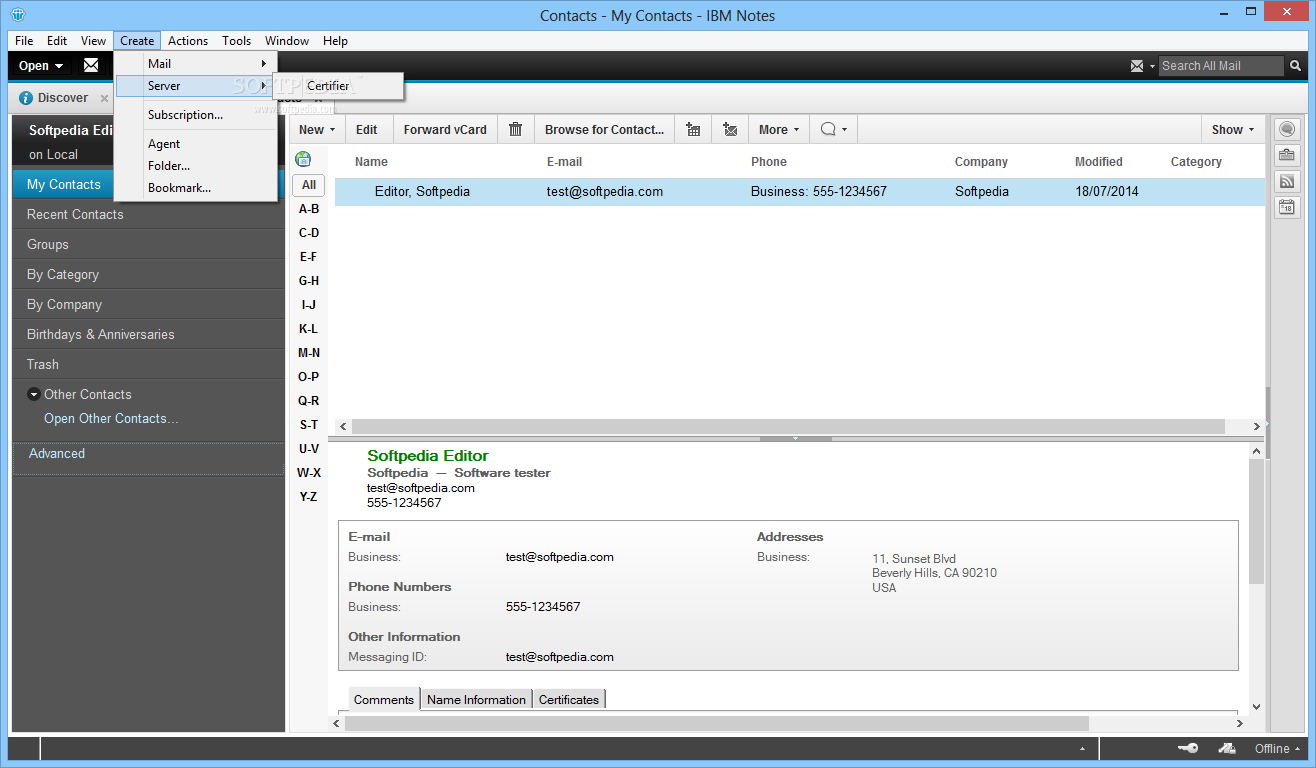Image resolution: width=1316 pixels, height=768 pixels.
Task: Open the Actions menu
Action: pos(188,41)
